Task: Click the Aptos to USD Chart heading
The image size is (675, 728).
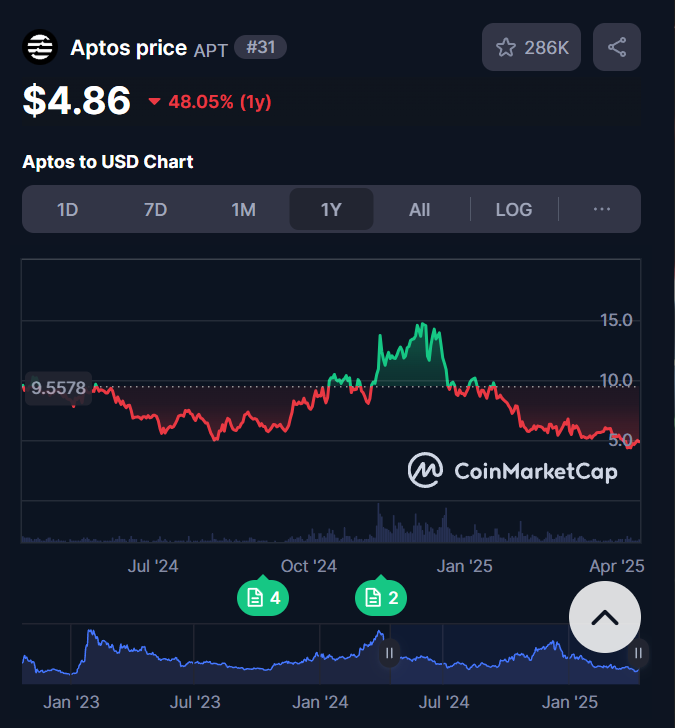Action: click(x=108, y=162)
